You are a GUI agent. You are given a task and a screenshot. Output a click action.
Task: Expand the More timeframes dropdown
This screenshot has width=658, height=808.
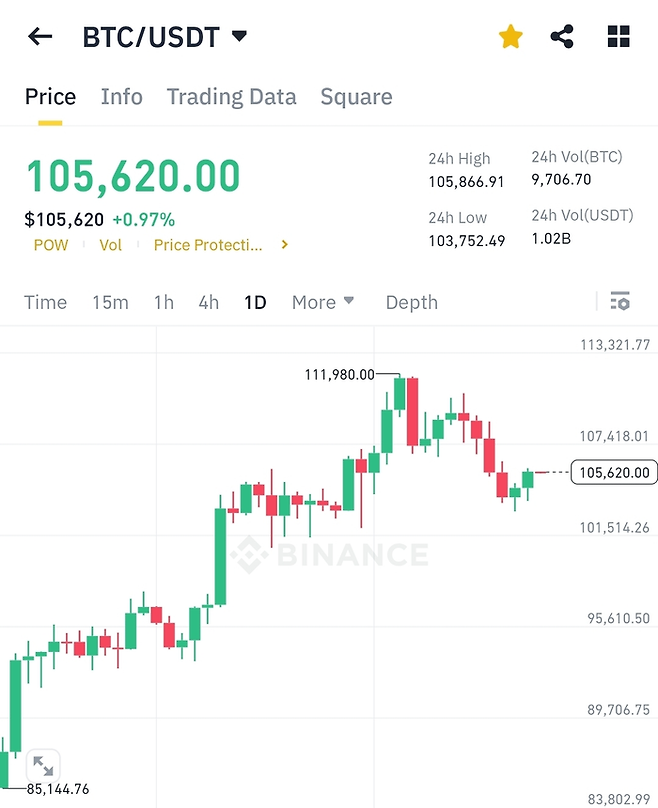(323, 302)
